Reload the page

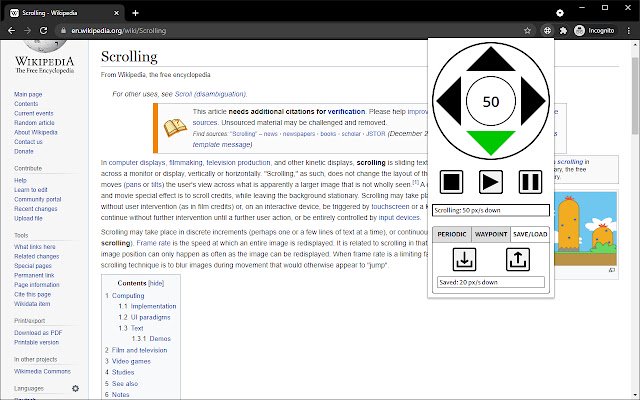43,31
